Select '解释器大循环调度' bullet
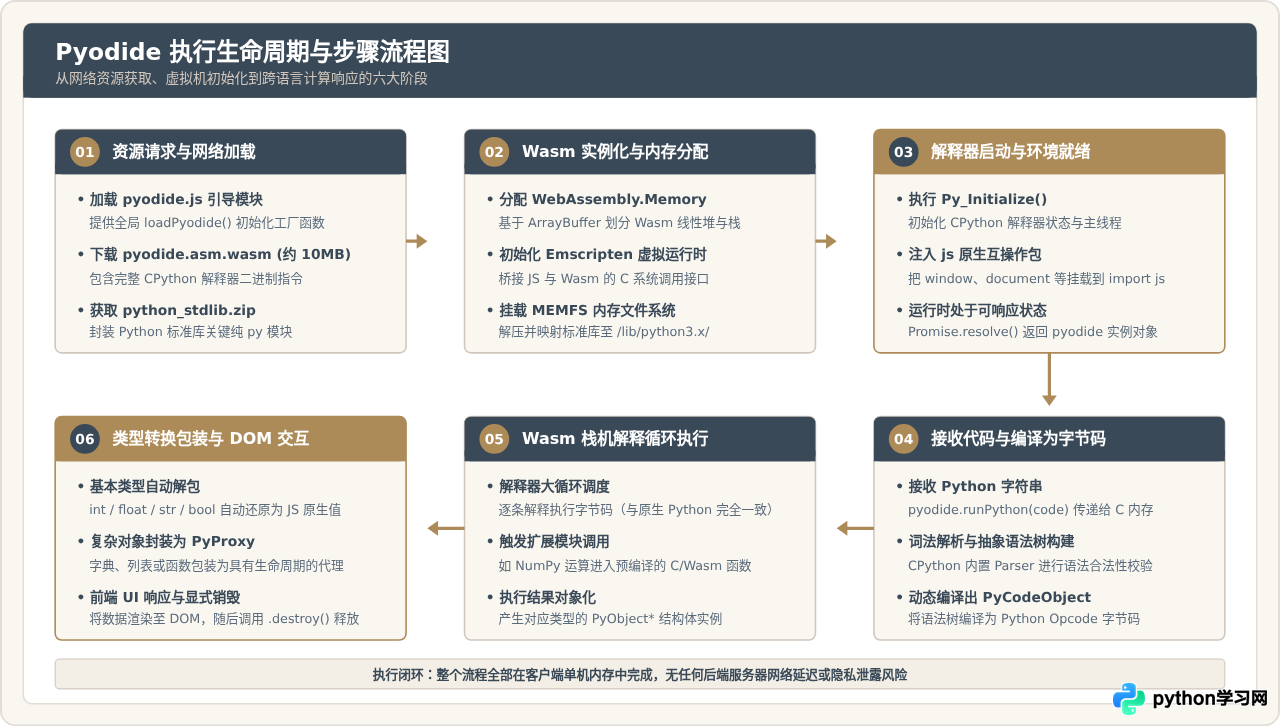Image resolution: width=1280 pixels, height=728 pixels. (x=548, y=486)
